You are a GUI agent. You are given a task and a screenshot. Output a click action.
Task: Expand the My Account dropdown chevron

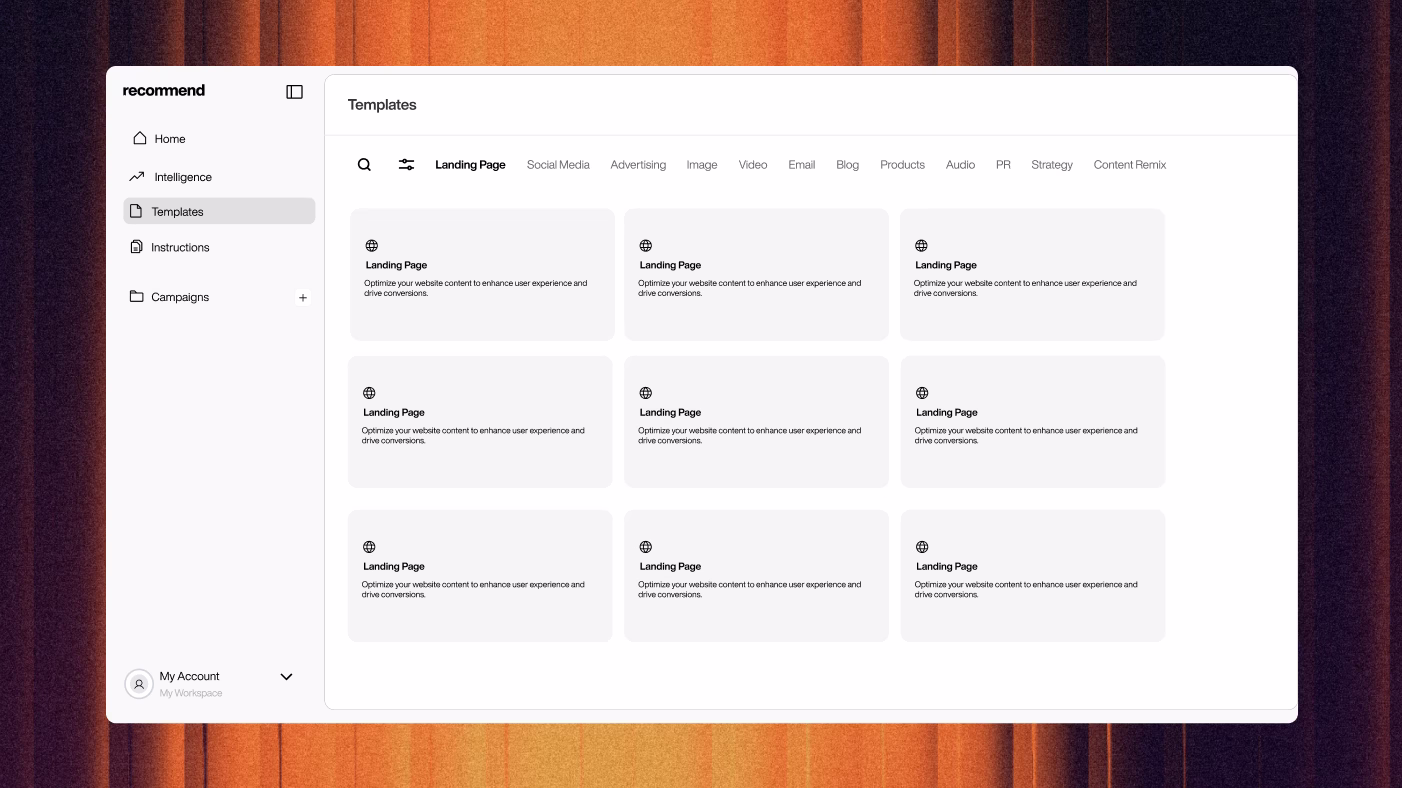coord(286,677)
